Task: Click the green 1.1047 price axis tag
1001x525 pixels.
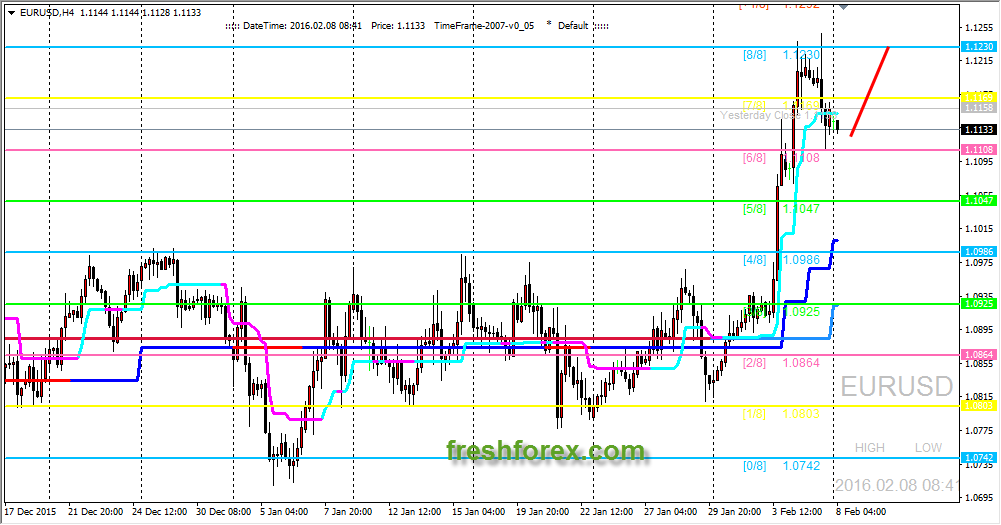Action: 978,201
